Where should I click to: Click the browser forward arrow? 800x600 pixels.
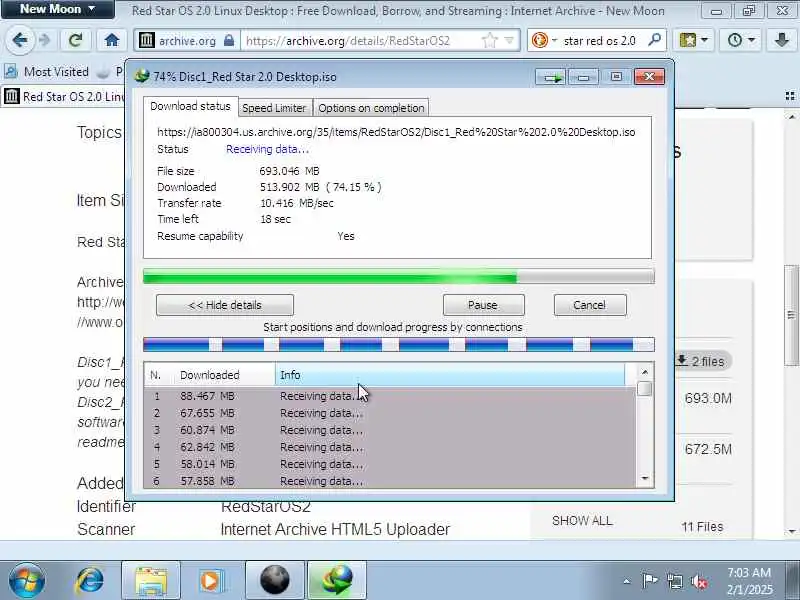[45, 40]
